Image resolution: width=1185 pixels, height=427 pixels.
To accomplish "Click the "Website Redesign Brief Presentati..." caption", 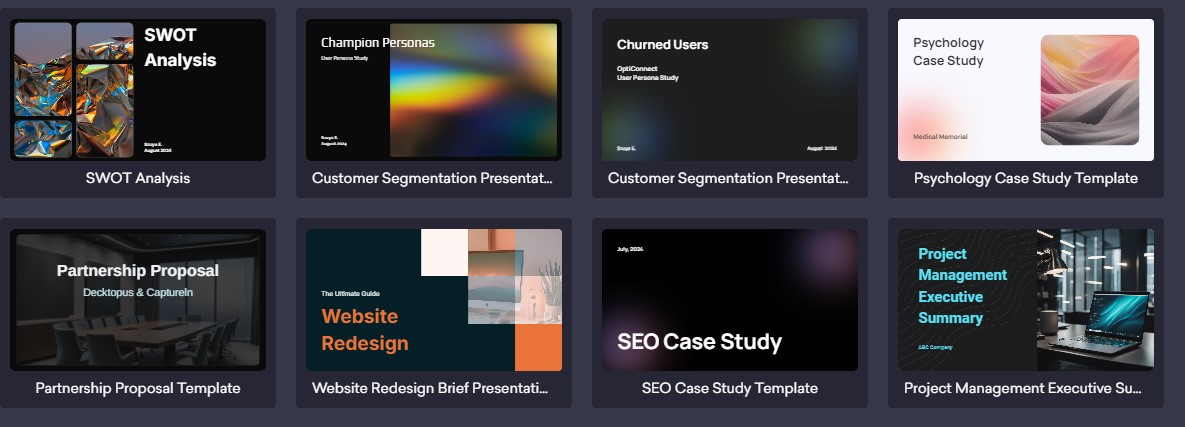I will click(432, 388).
